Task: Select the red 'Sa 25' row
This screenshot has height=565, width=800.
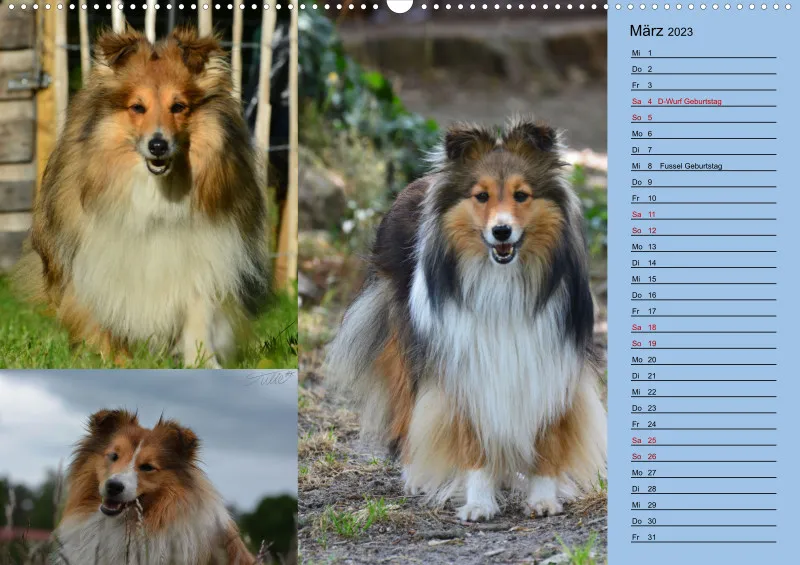Action: point(703,440)
